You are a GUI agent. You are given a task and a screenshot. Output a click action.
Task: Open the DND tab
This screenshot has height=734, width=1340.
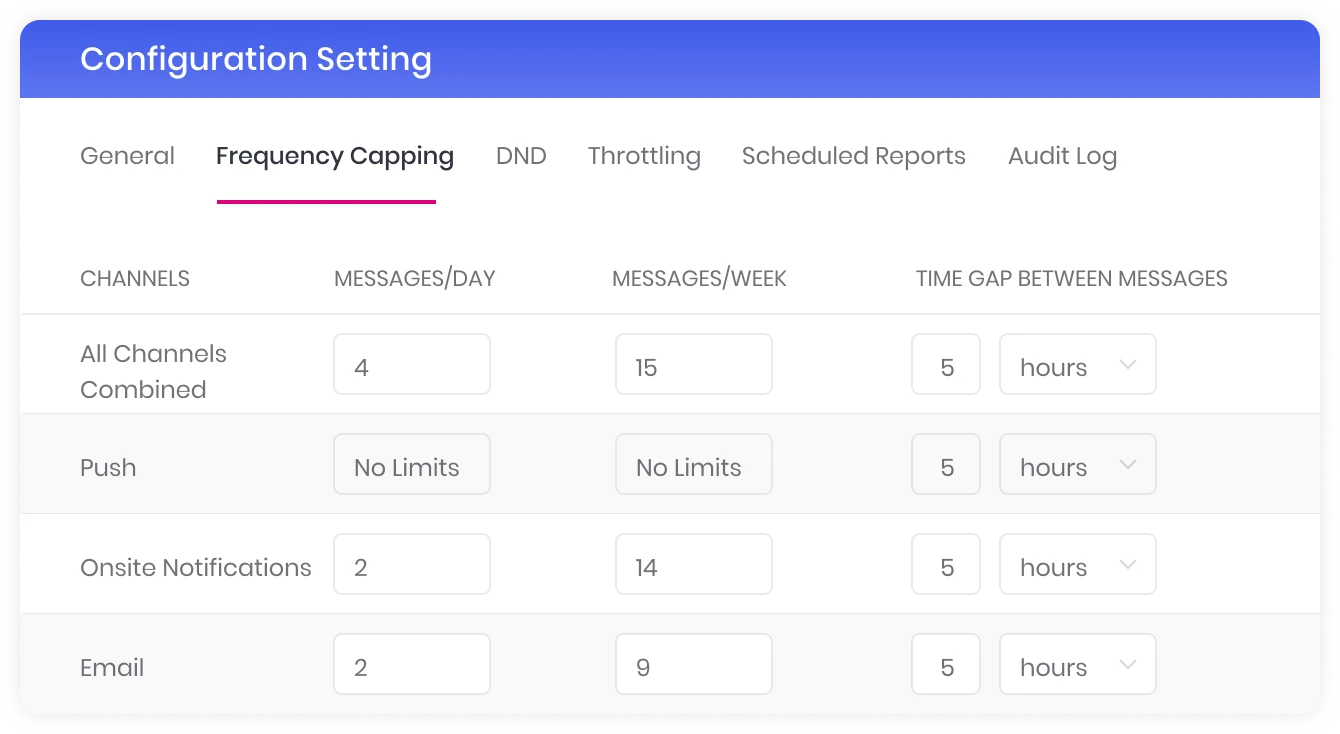521,156
